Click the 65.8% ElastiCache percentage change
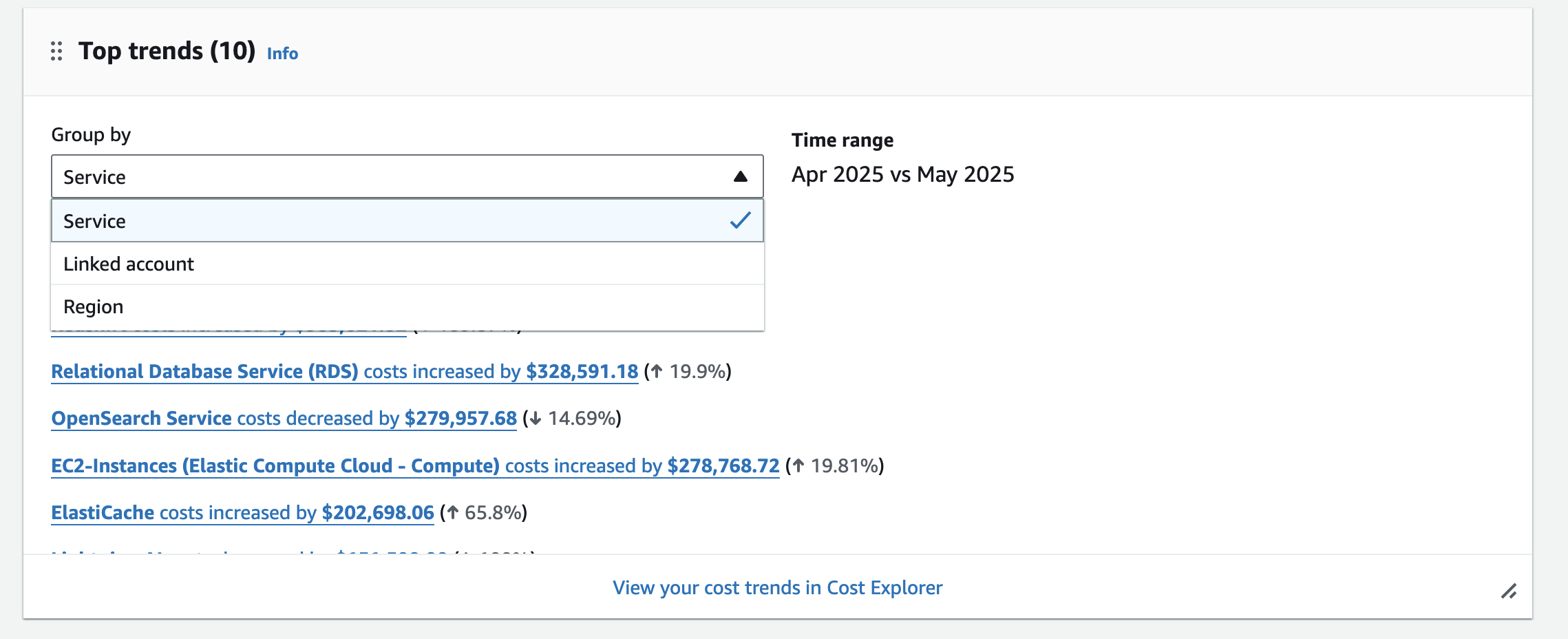This screenshot has width=1568, height=639. point(484,512)
